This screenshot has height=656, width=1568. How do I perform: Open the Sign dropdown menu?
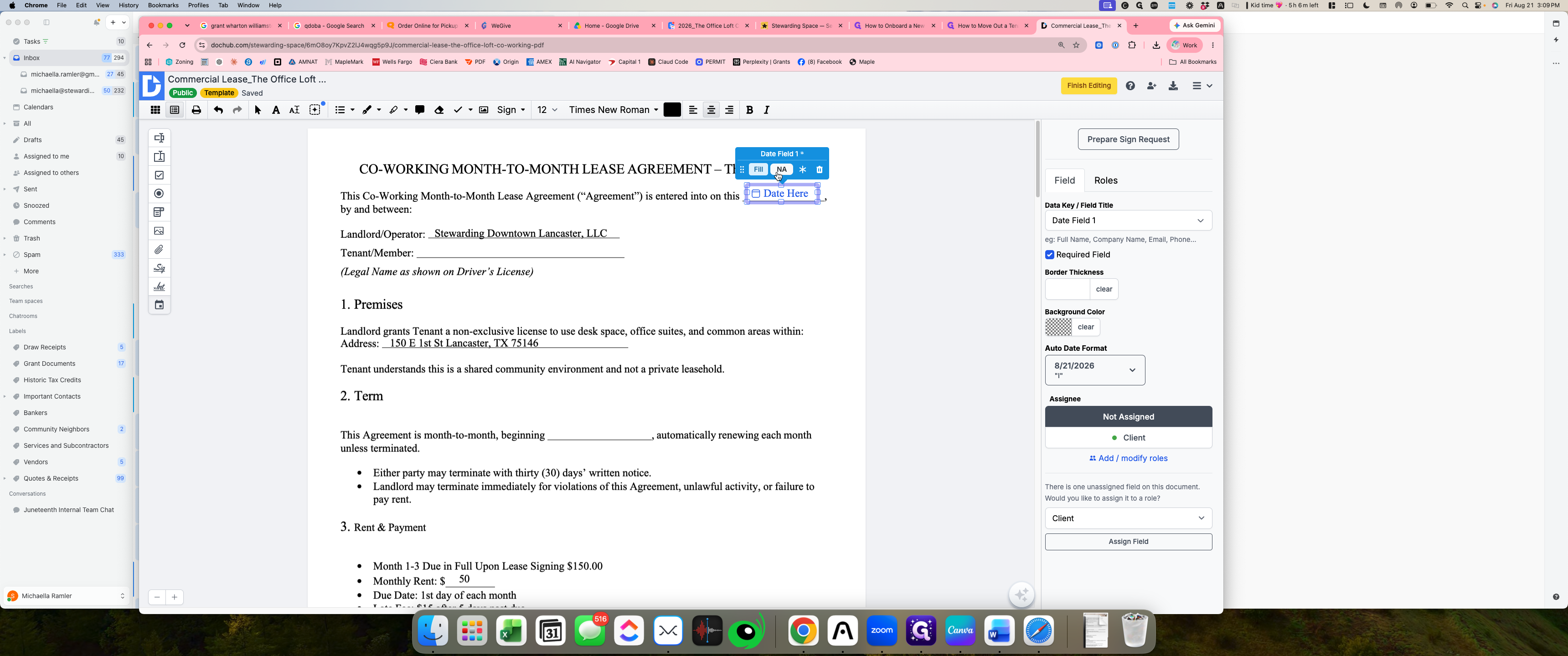point(511,110)
